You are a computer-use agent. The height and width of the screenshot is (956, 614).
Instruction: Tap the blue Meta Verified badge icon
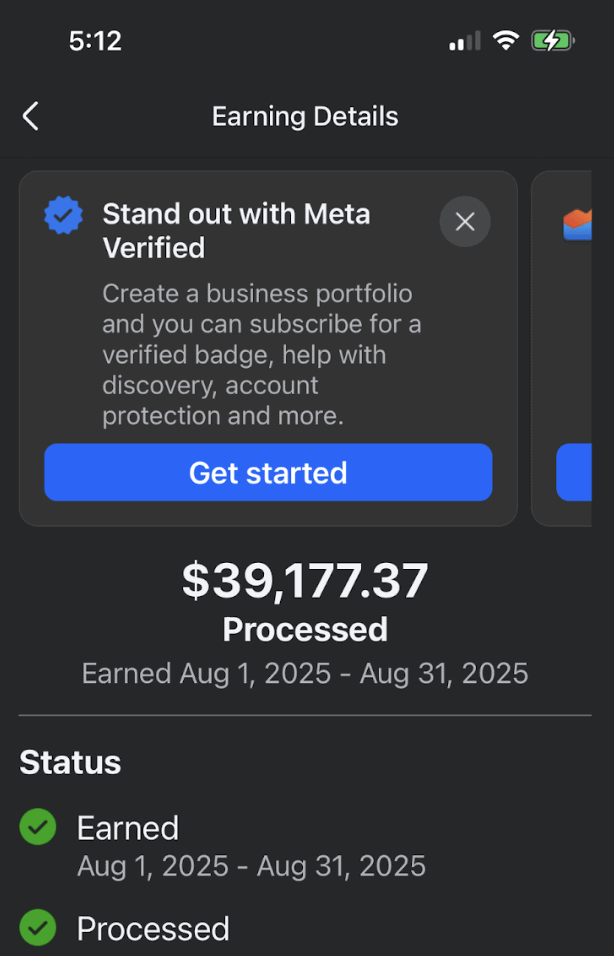coord(62,215)
